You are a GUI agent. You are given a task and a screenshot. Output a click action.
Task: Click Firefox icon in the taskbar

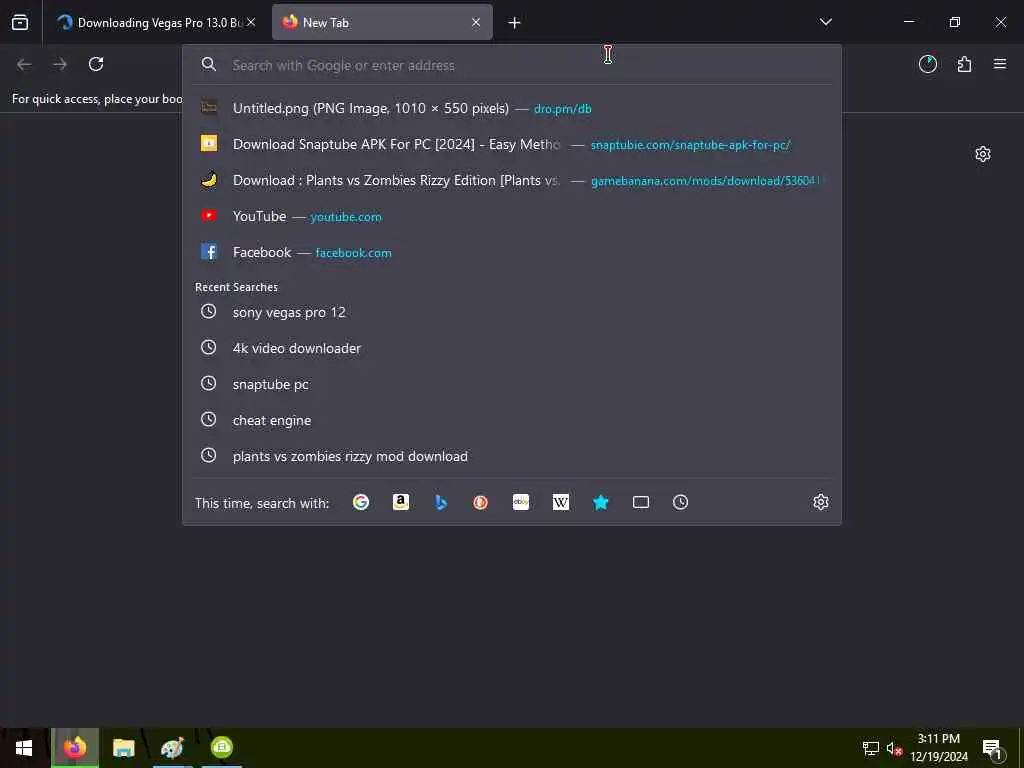(x=75, y=748)
